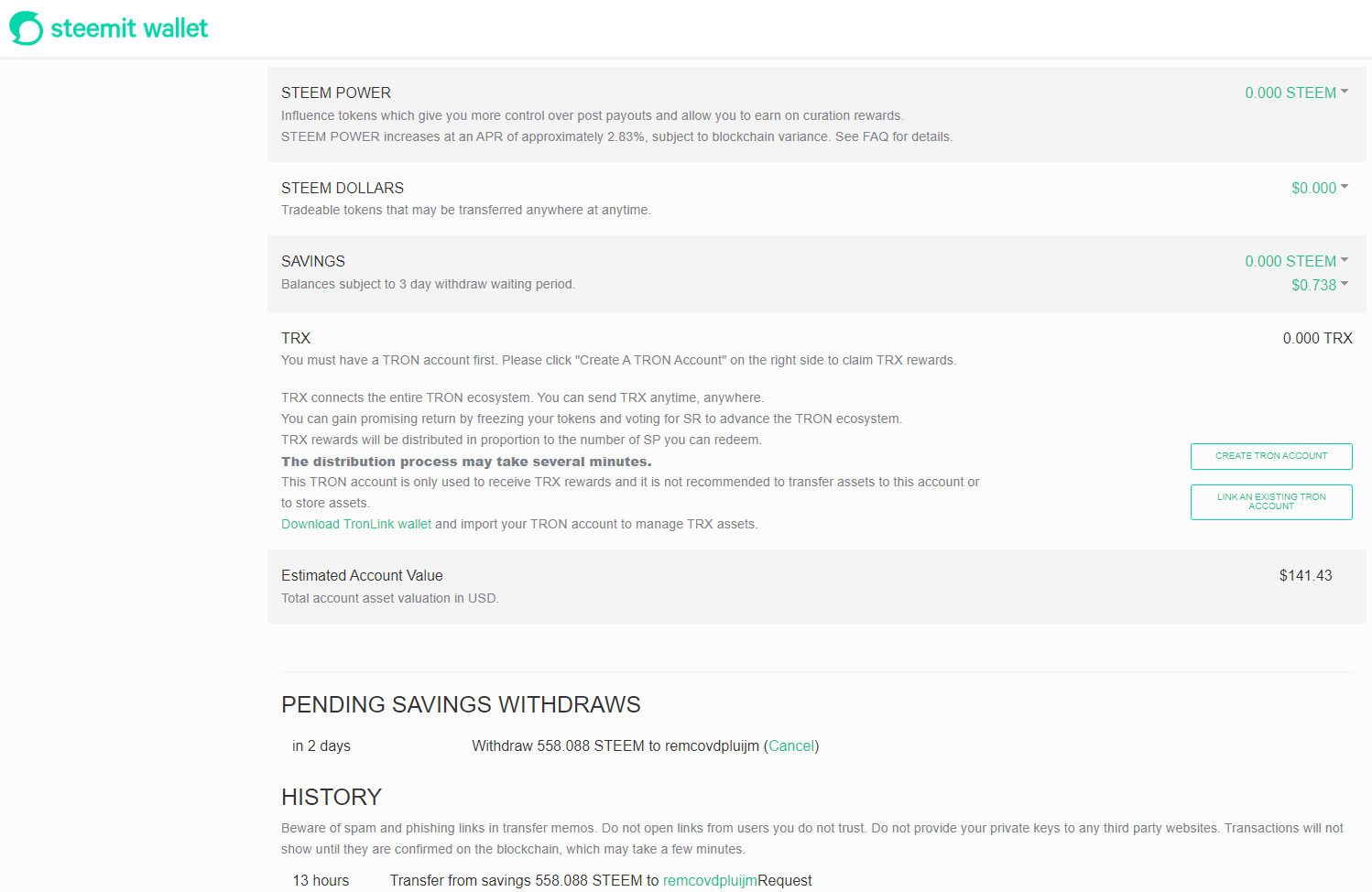
Task: Click the Pending Savings Withdraws heading
Action: [461, 704]
